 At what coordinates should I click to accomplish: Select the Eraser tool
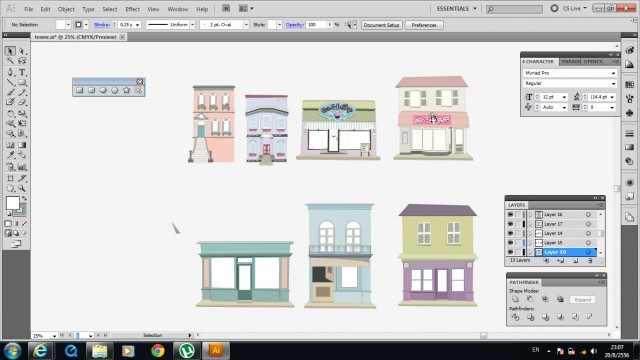click(x=22, y=102)
